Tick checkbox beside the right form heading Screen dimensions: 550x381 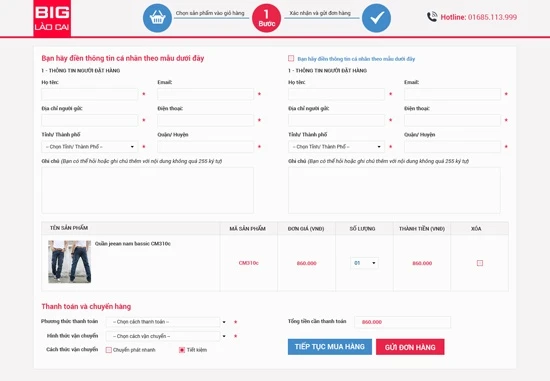point(291,58)
